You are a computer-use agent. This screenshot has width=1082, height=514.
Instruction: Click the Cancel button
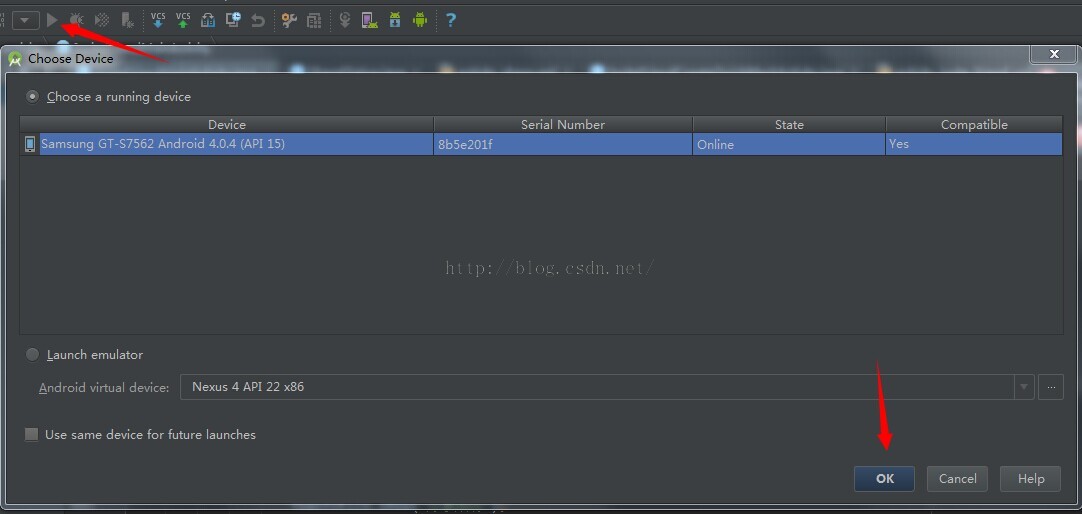(x=957, y=479)
